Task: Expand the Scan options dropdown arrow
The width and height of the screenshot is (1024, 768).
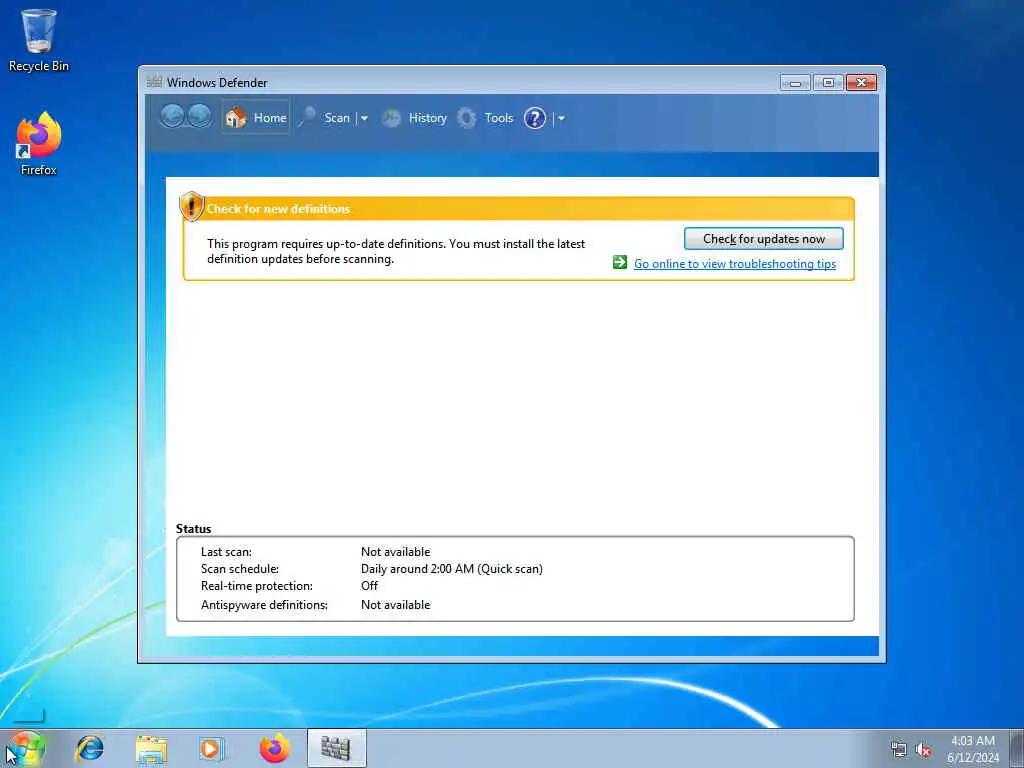Action: [364, 118]
